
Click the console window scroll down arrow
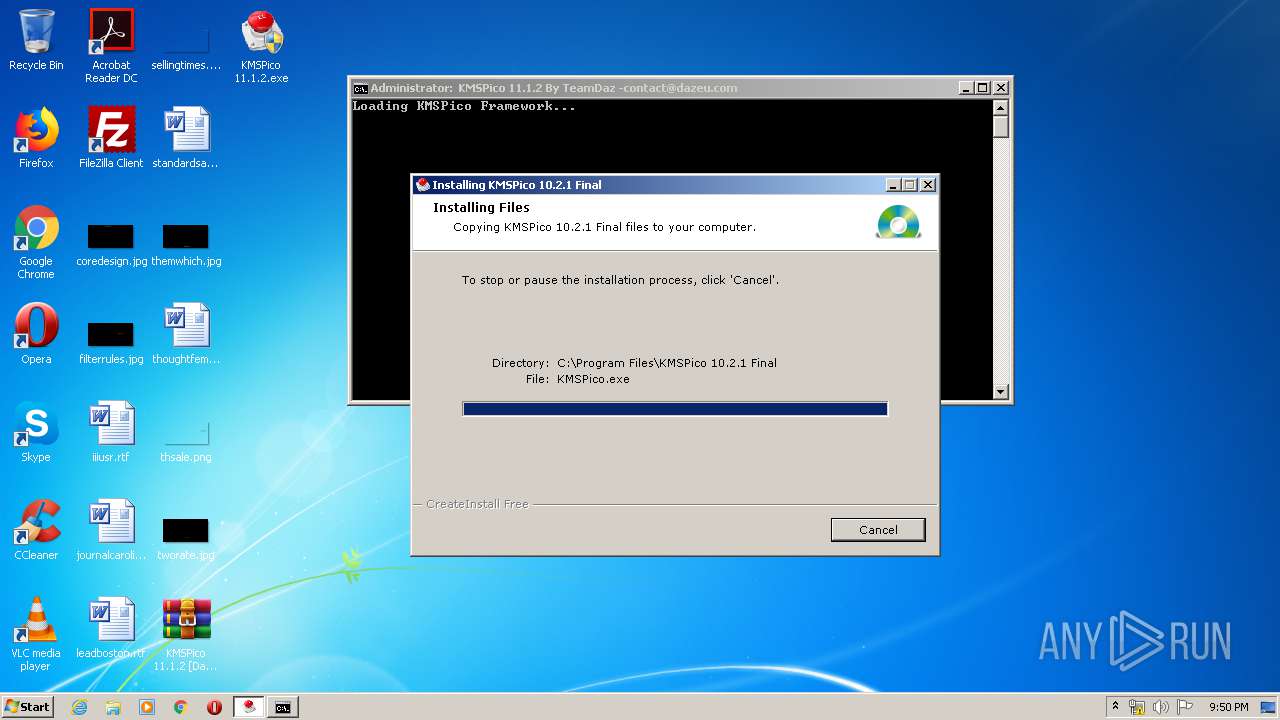tap(1001, 392)
